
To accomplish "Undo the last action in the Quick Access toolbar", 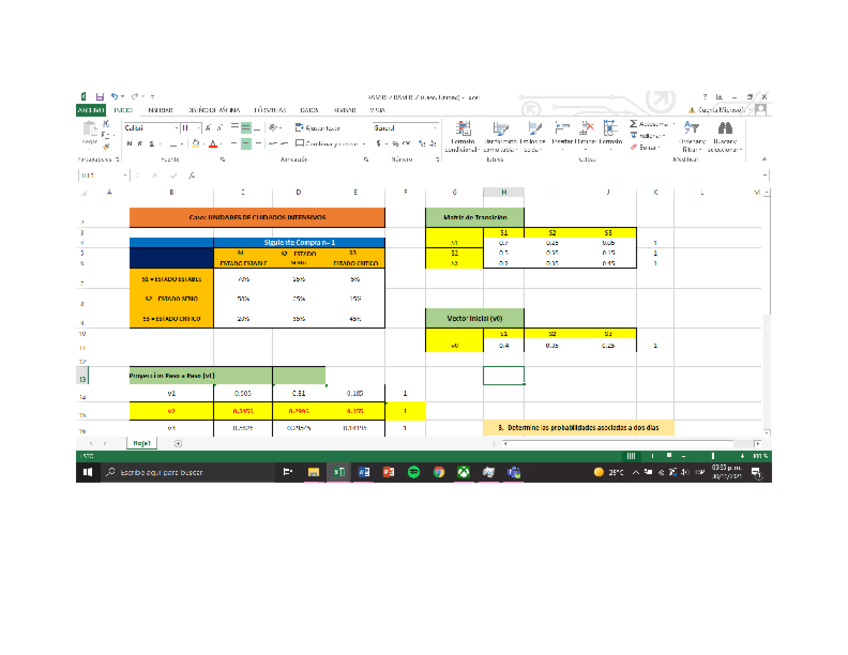I will click(x=115, y=97).
